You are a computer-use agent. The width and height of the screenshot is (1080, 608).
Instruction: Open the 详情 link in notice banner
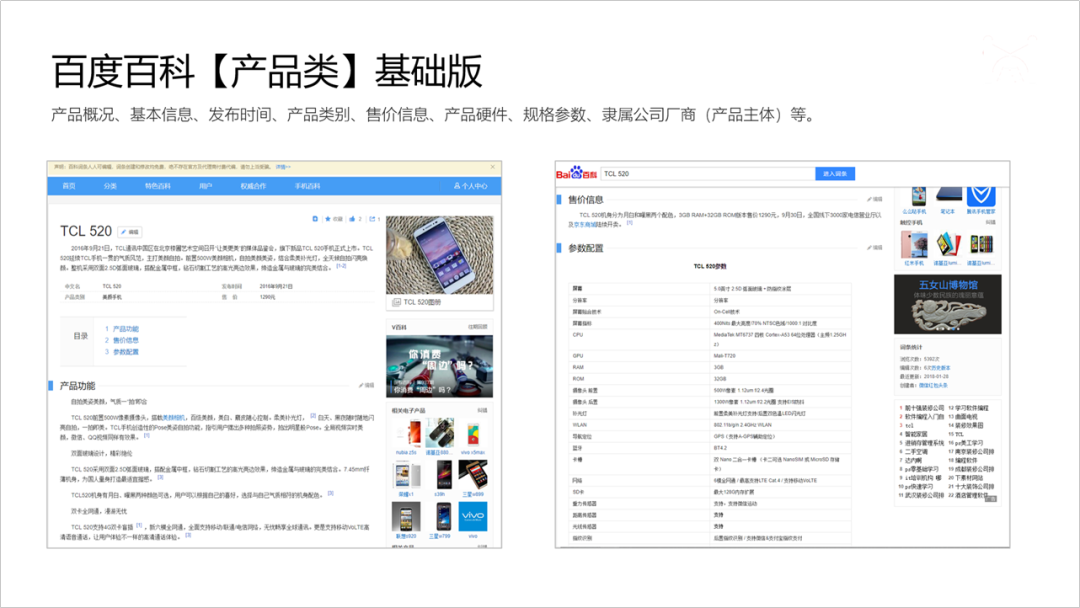(282, 167)
